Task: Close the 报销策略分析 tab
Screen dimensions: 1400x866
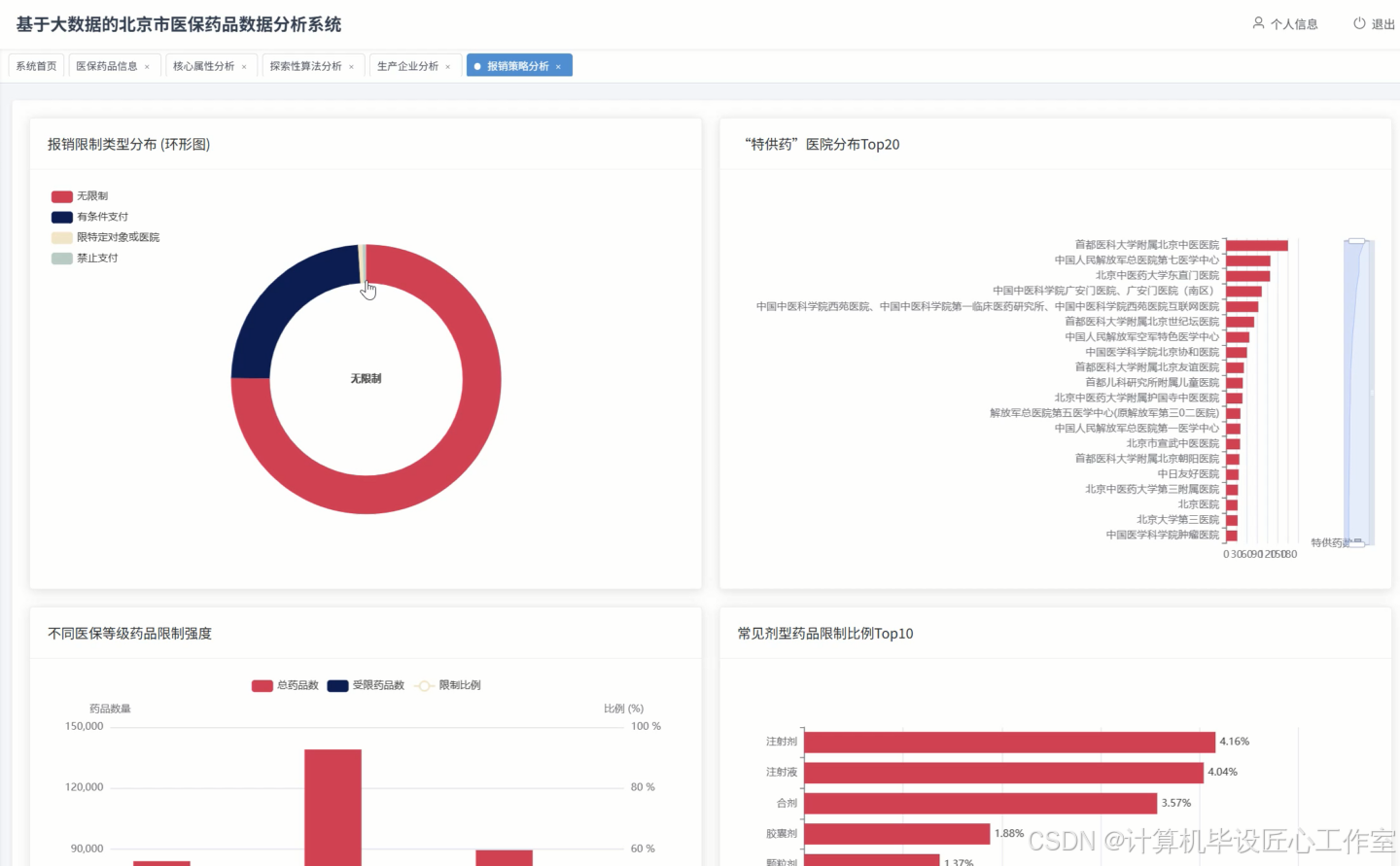Action: click(x=558, y=66)
